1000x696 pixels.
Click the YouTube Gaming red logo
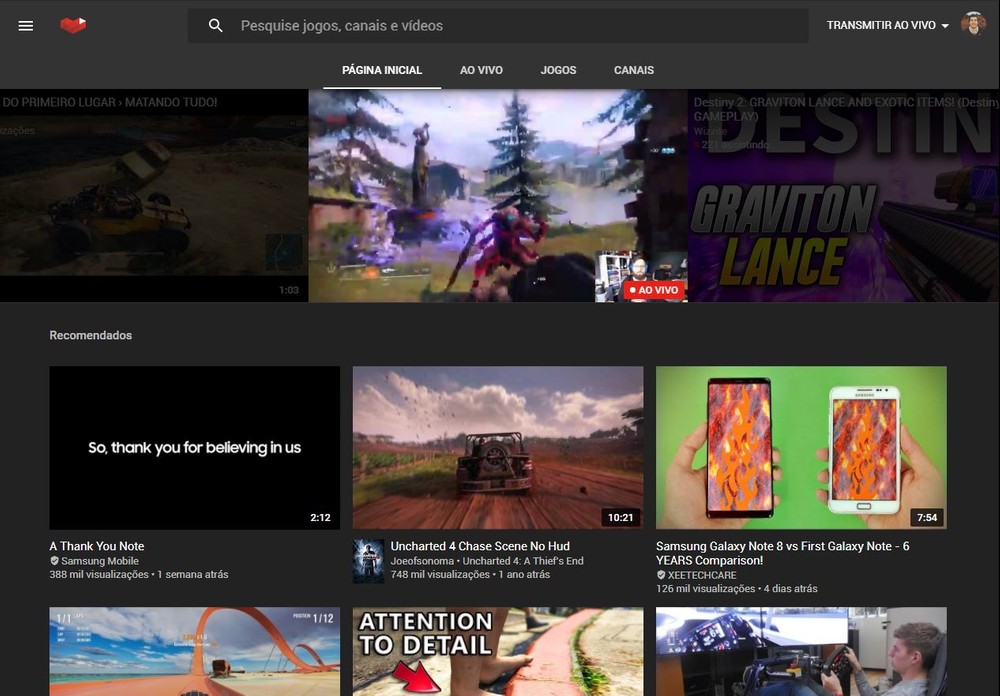[x=73, y=25]
